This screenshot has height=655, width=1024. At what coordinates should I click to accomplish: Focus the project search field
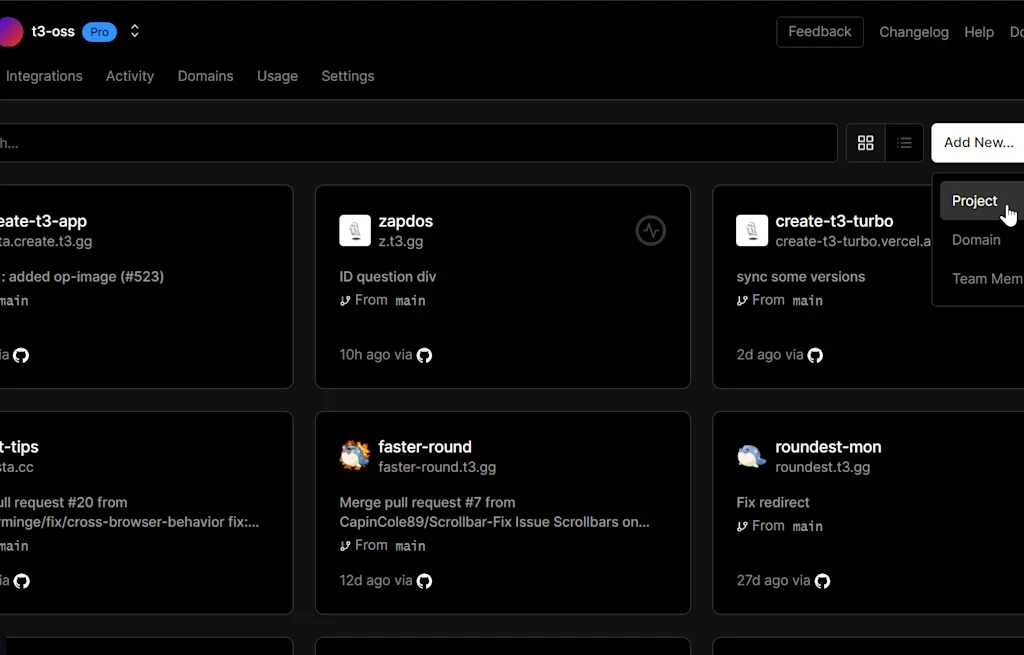click(418, 142)
